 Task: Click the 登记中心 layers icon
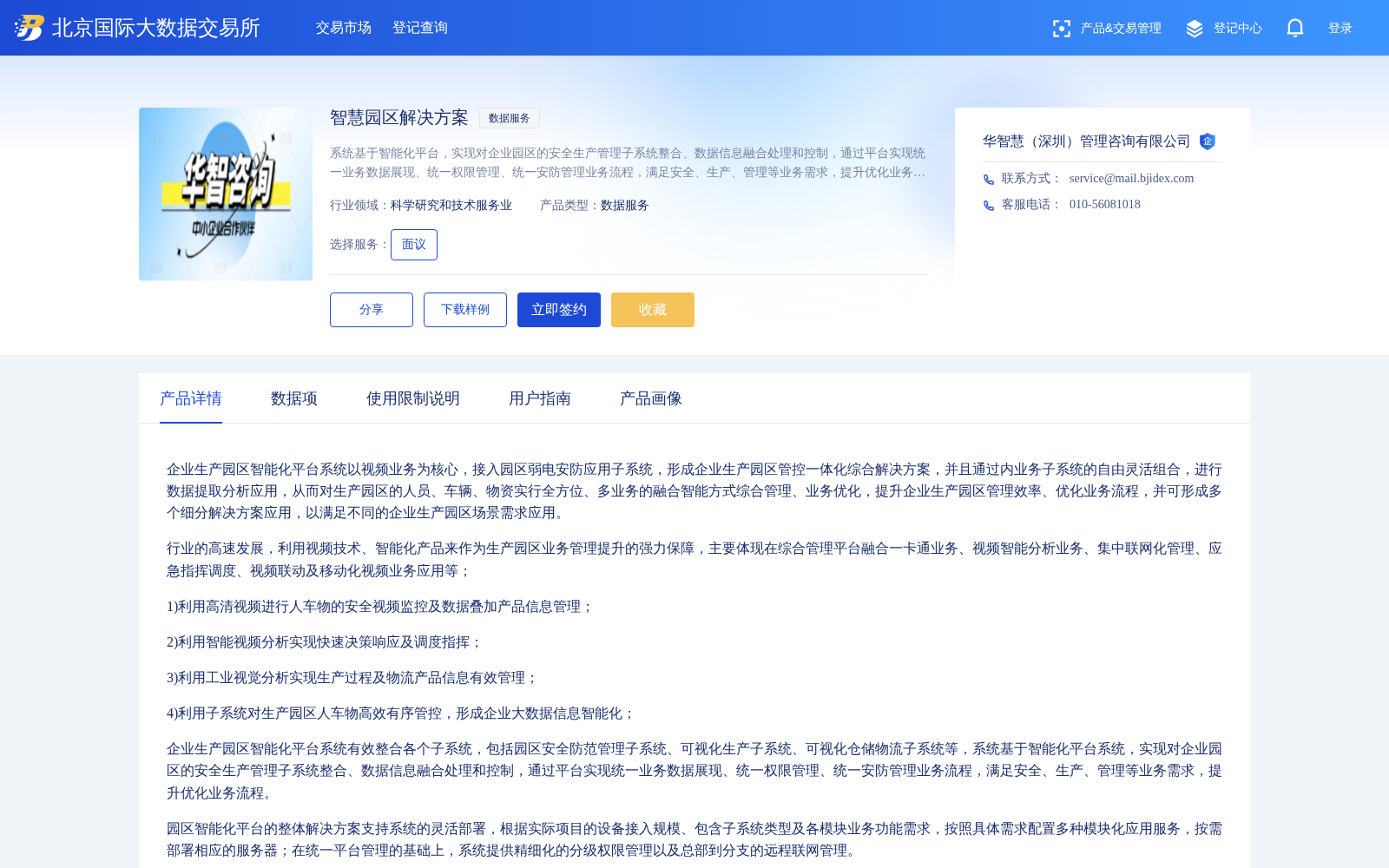point(1195,29)
